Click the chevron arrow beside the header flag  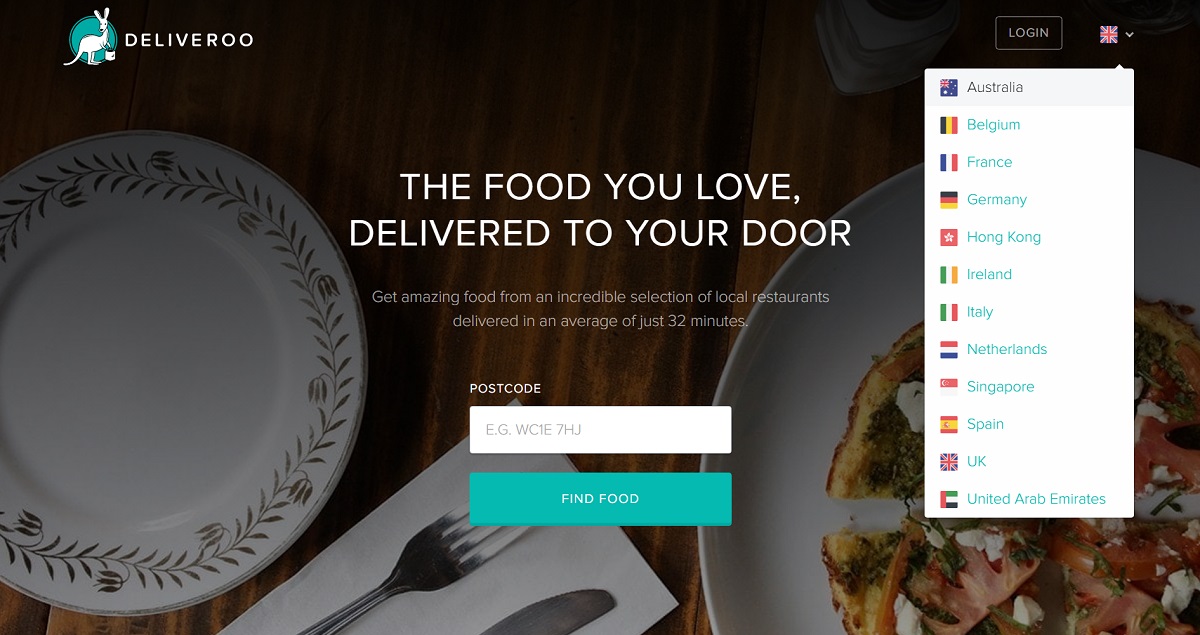coord(1129,35)
